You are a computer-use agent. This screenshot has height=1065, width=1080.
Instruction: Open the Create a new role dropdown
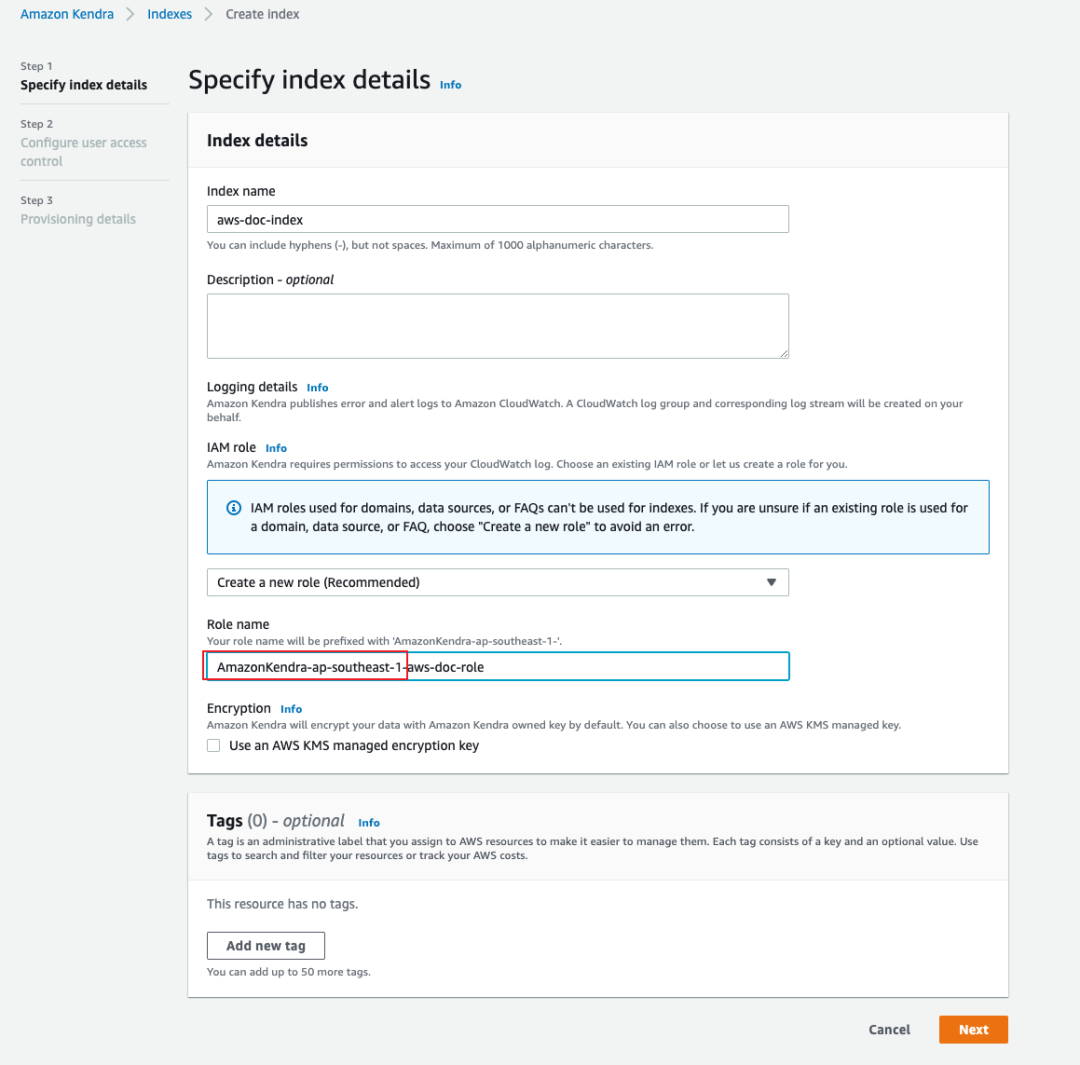point(497,582)
